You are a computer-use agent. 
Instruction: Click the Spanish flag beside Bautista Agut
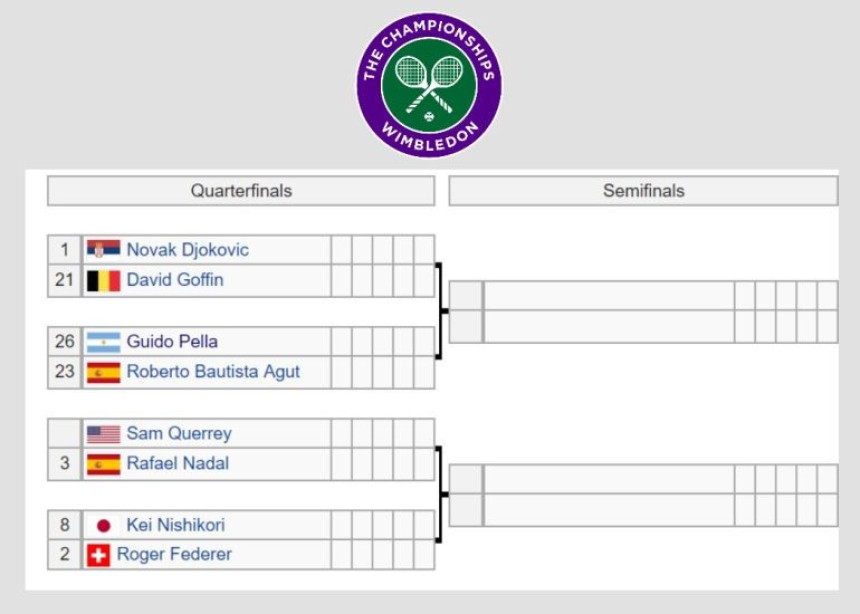(104, 373)
